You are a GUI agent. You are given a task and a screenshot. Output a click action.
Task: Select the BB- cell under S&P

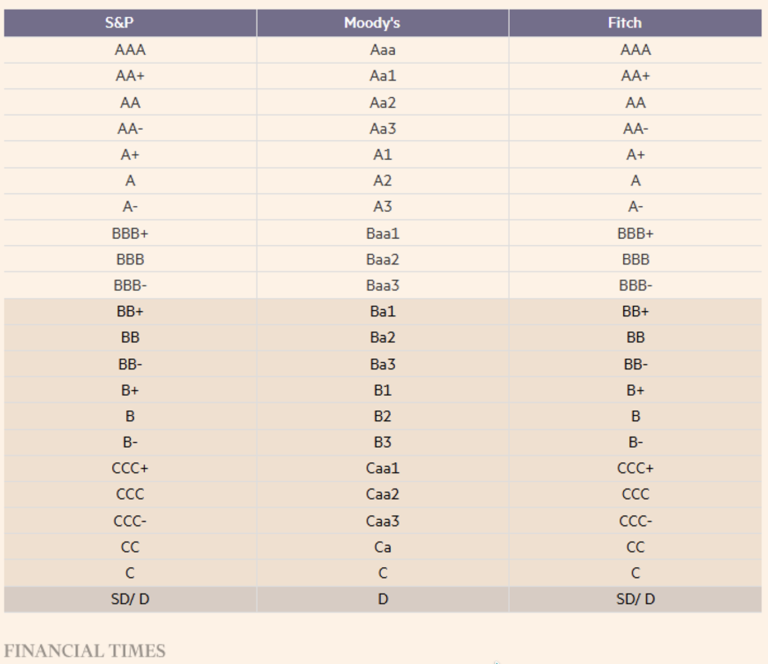(130, 364)
